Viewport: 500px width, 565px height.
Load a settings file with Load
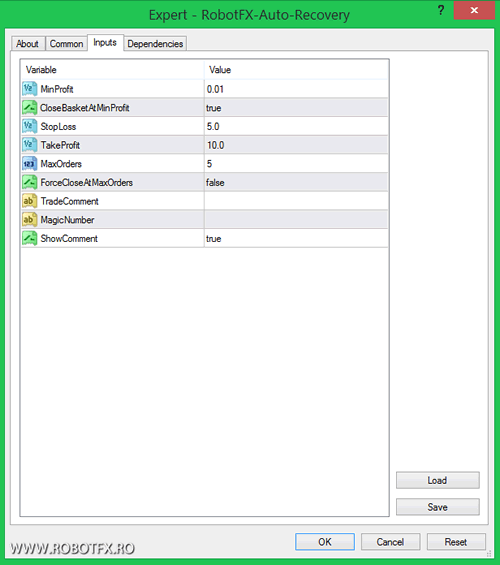click(x=438, y=480)
